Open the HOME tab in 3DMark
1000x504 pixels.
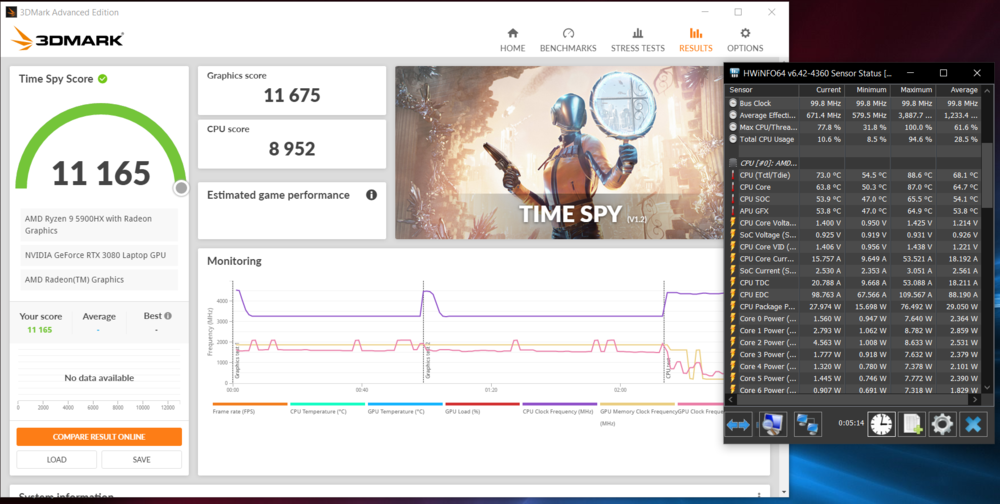pyautogui.click(x=512, y=40)
